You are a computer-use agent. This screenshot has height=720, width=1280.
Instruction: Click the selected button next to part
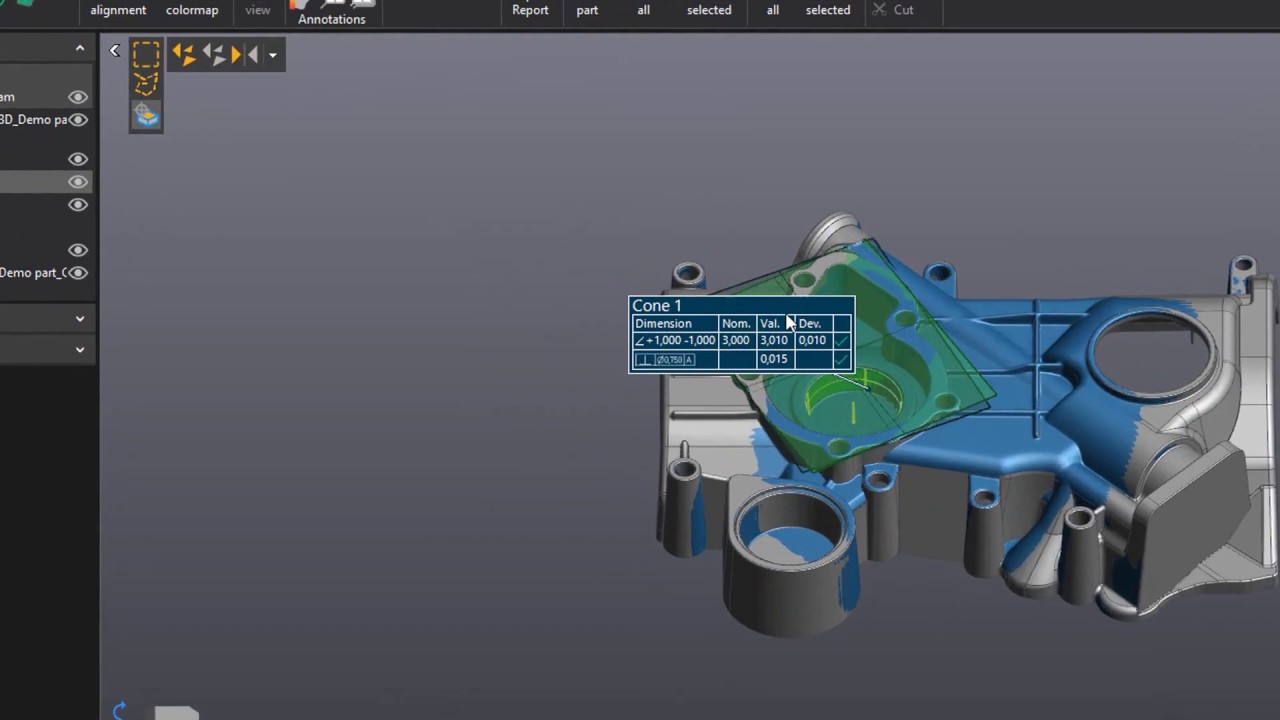(709, 10)
